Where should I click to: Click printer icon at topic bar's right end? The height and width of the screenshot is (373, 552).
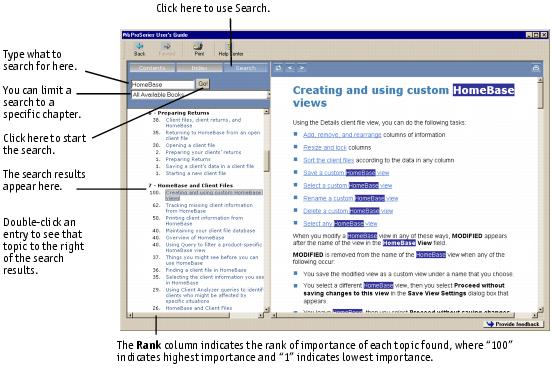tap(536, 68)
